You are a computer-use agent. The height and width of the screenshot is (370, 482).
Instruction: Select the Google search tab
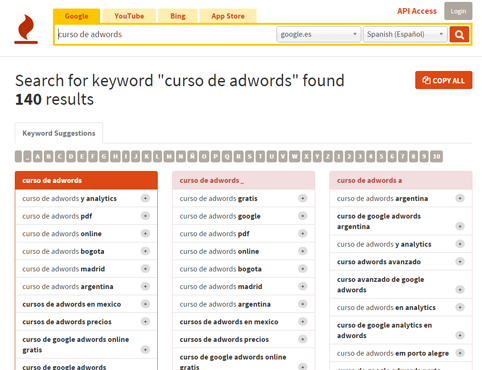coord(76,16)
